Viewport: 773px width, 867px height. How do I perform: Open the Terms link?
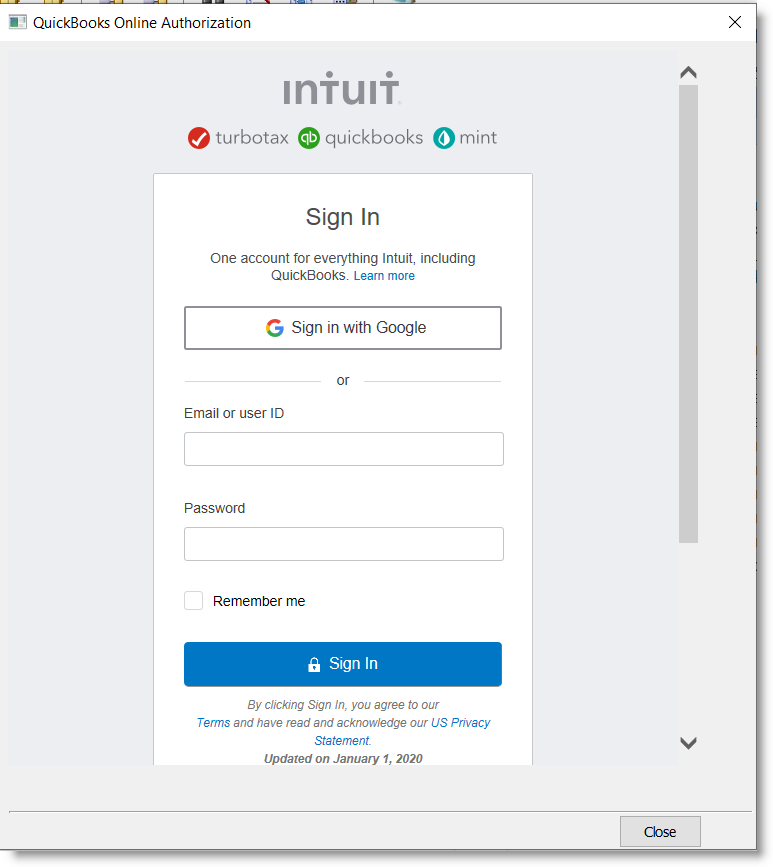(213, 723)
